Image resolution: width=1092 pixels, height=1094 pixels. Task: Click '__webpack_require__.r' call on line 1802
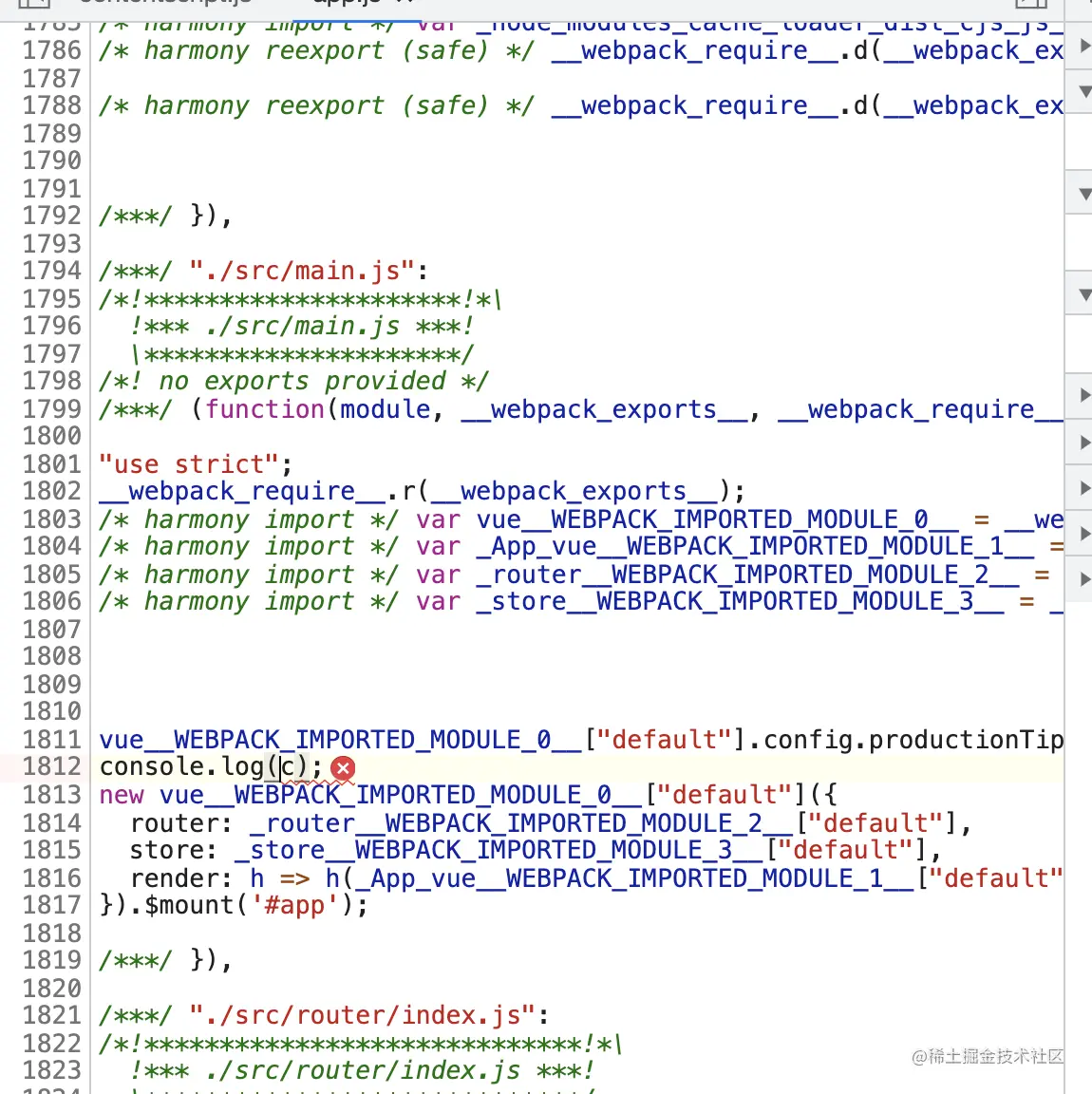[257, 491]
